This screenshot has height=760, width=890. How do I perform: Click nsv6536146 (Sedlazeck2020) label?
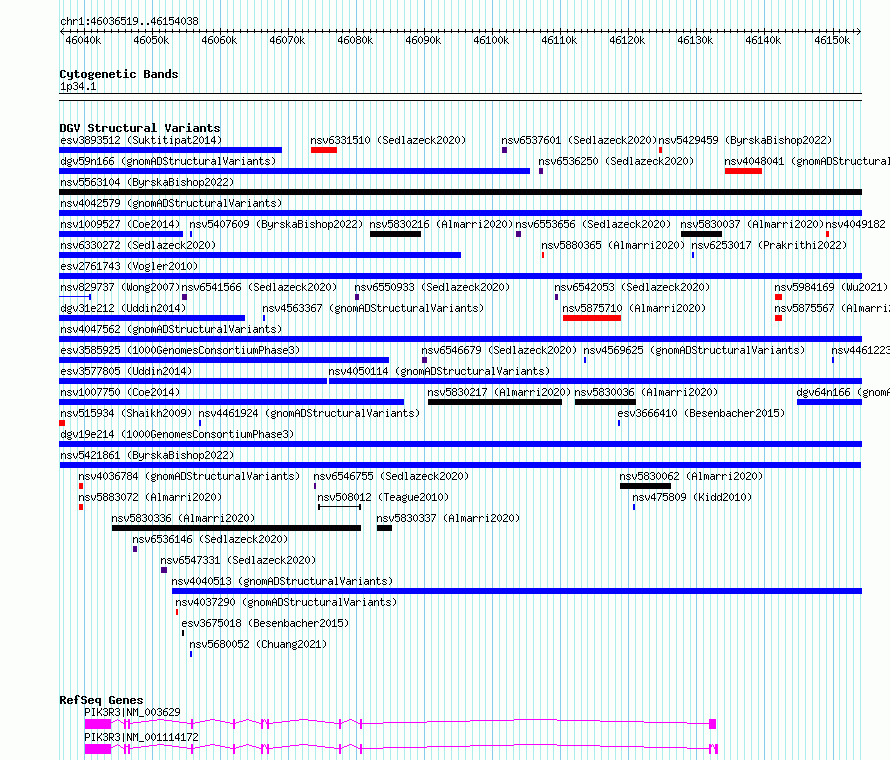point(210,539)
